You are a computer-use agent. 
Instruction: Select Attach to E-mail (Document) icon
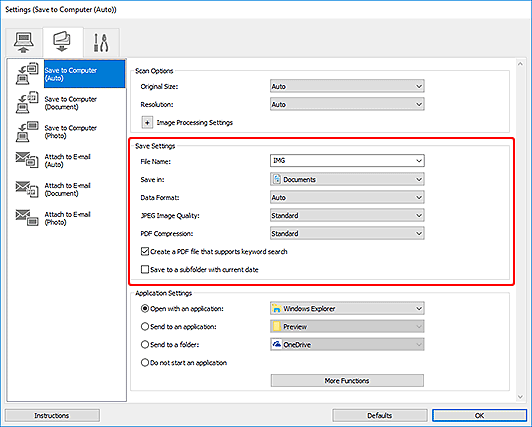(27, 189)
